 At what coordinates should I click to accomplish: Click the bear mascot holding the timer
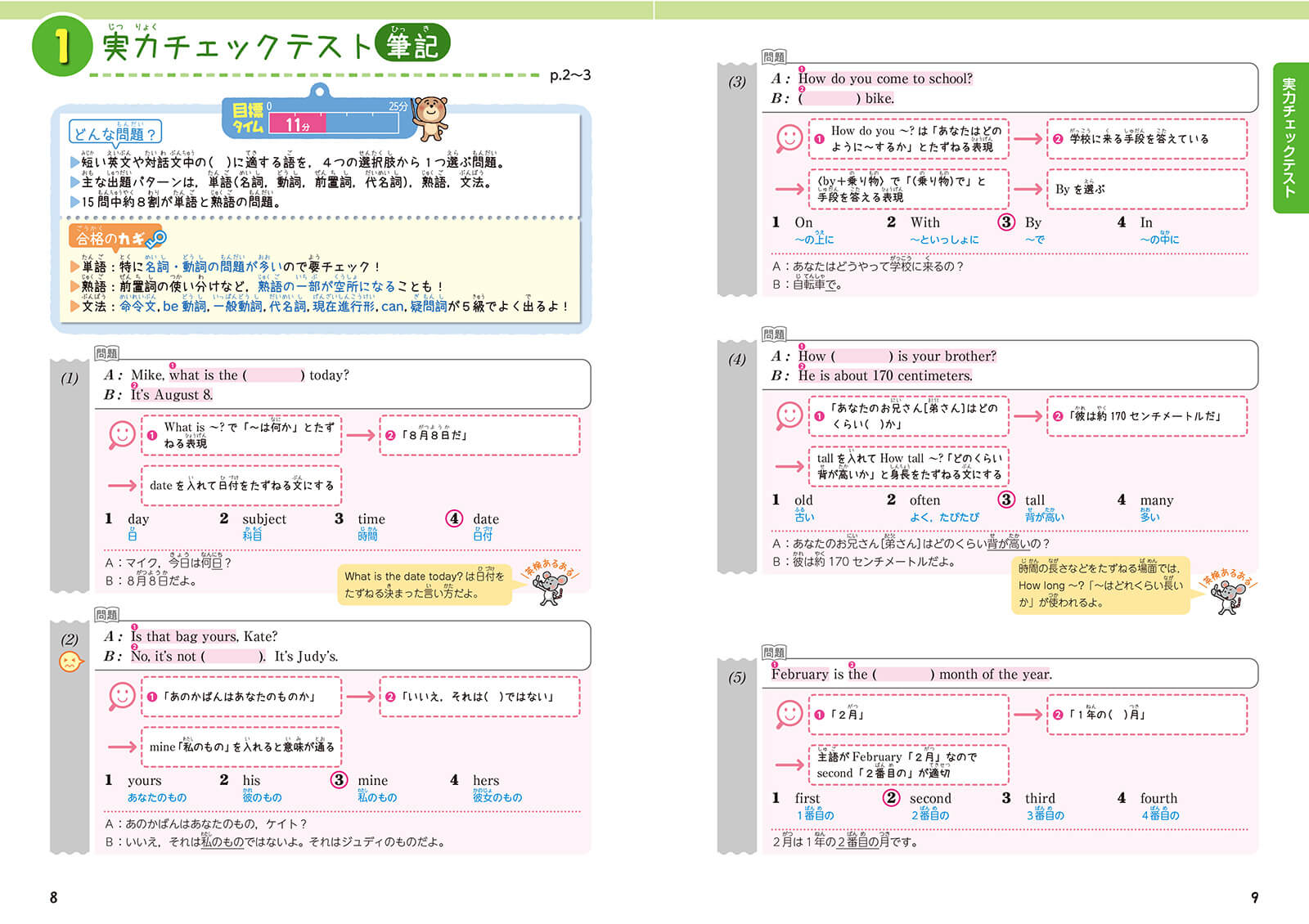(431, 118)
